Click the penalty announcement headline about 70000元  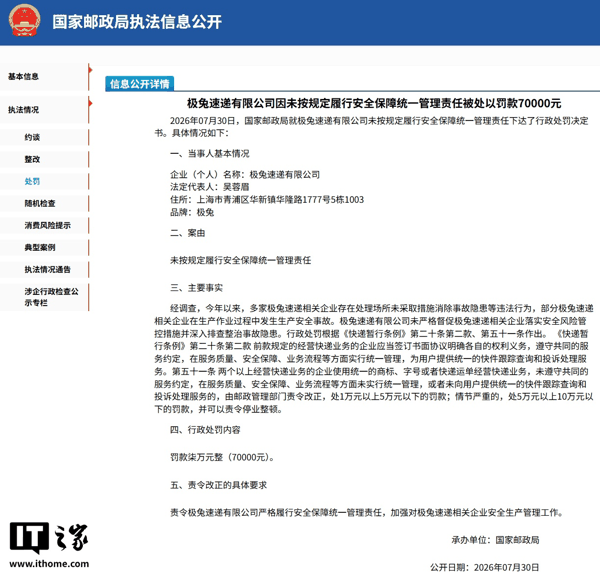[374, 103]
